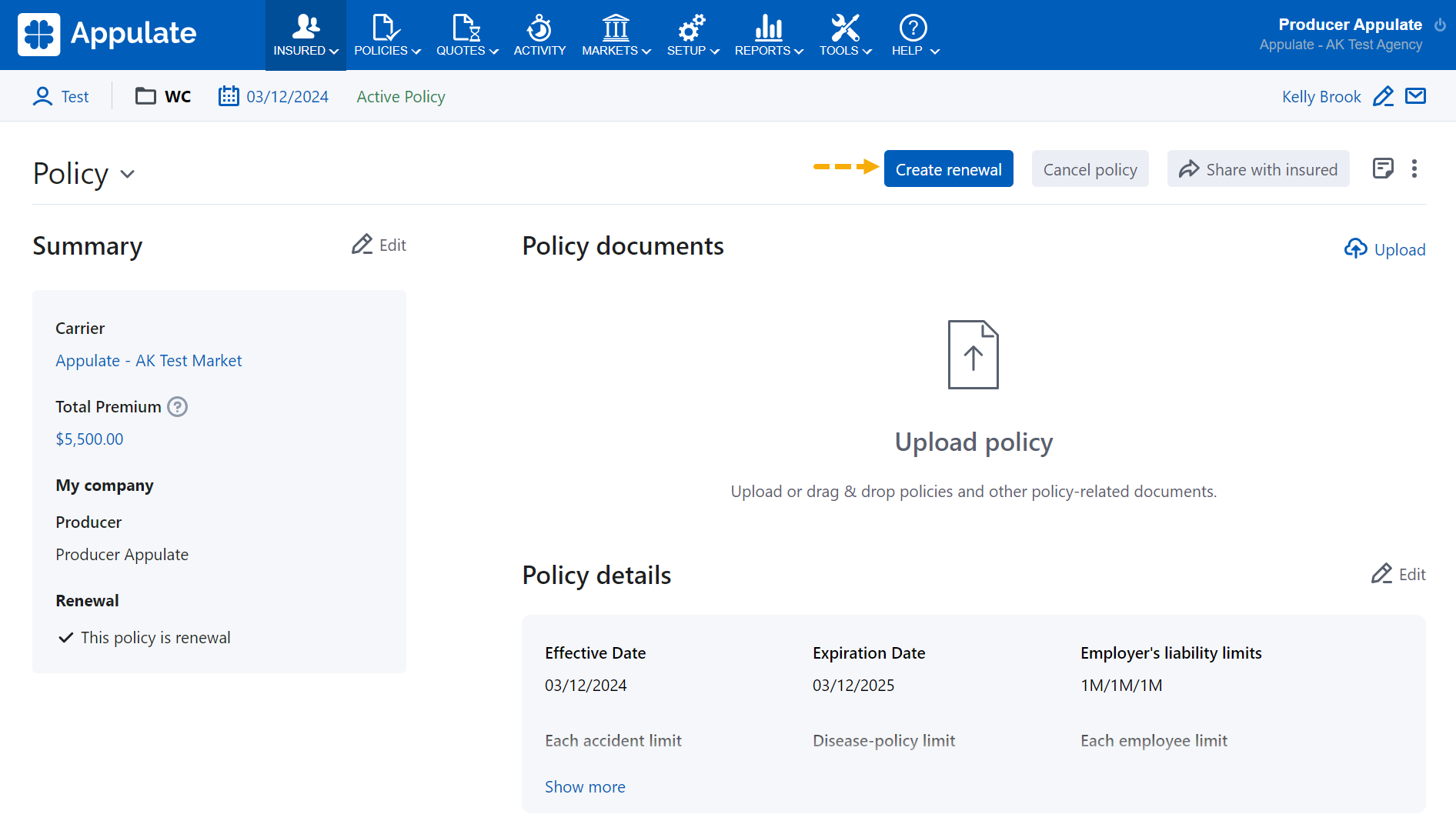The height and width of the screenshot is (831, 1456).
Task: Click the Total Premium help question mark
Action: (x=178, y=406)
